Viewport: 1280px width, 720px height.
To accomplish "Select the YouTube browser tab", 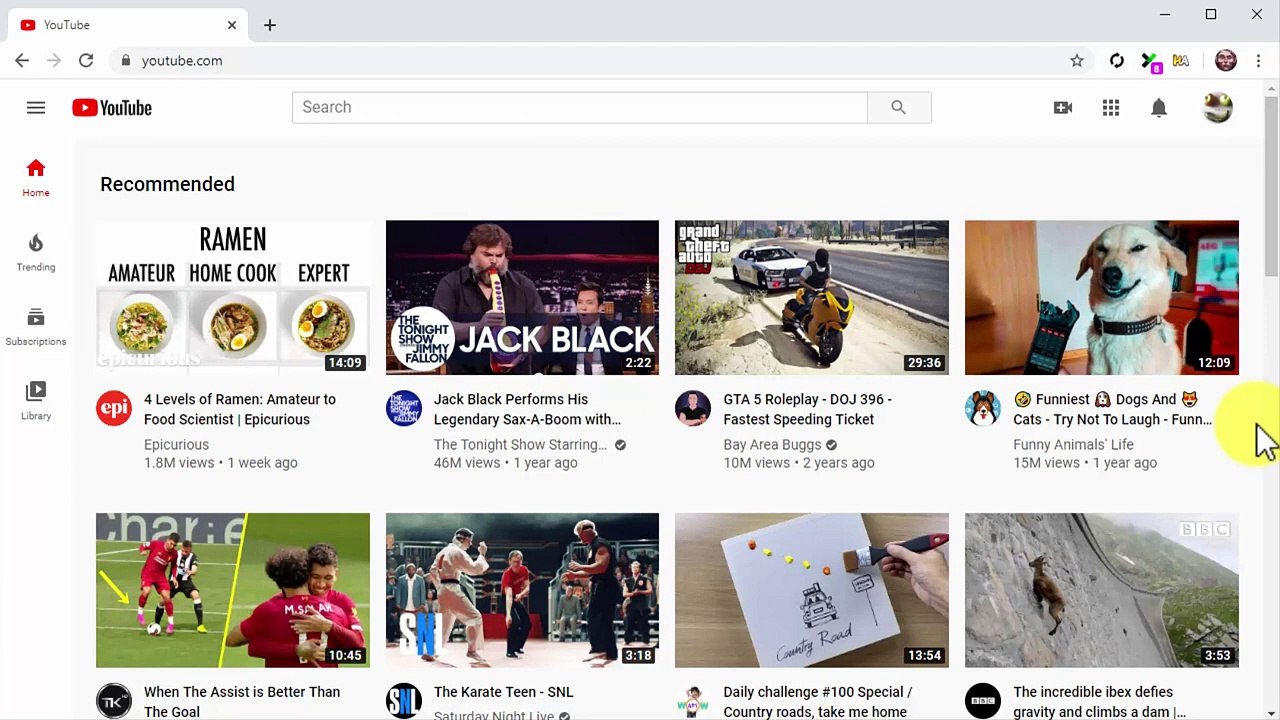I will [127, 25].
